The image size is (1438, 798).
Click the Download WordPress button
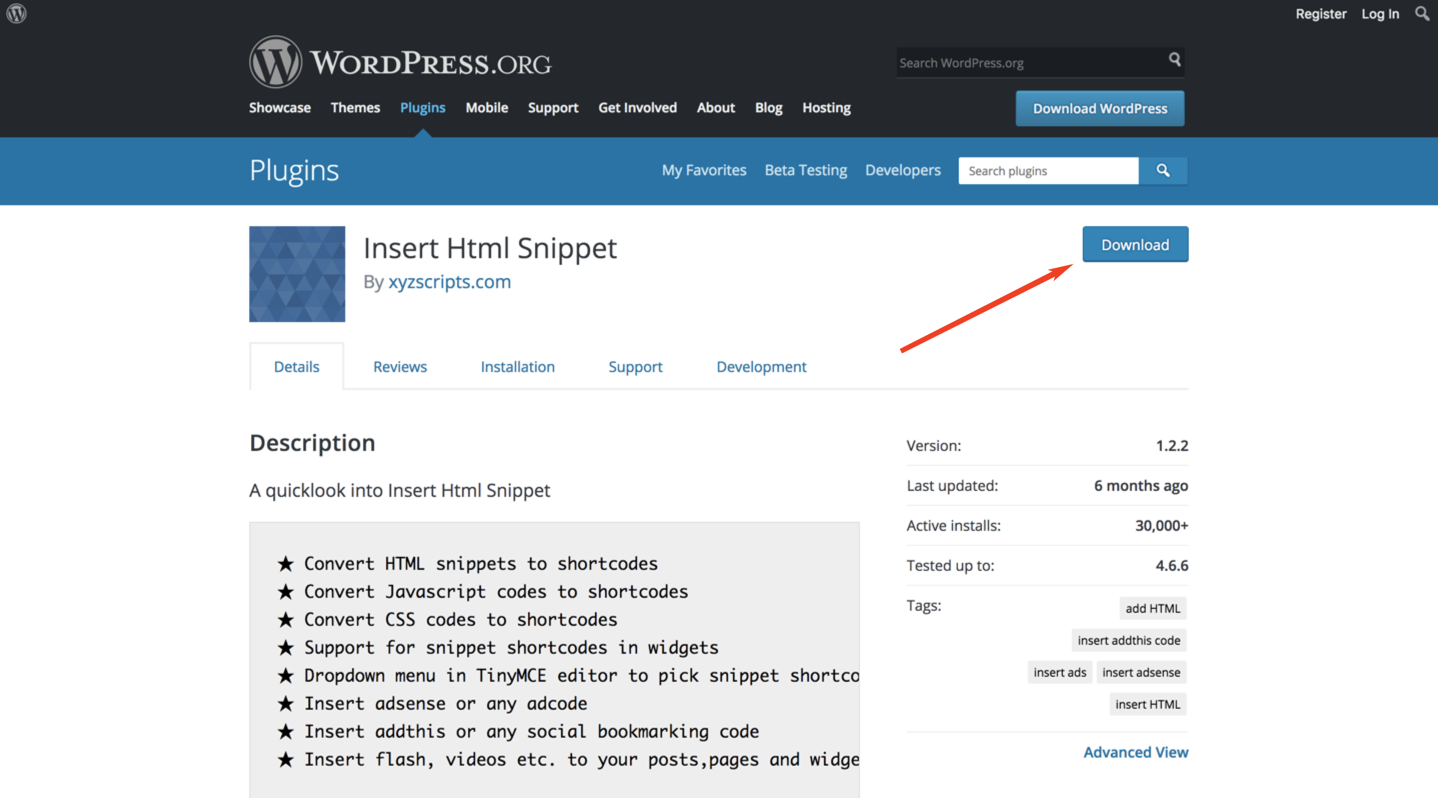[x=1100, y=109]
